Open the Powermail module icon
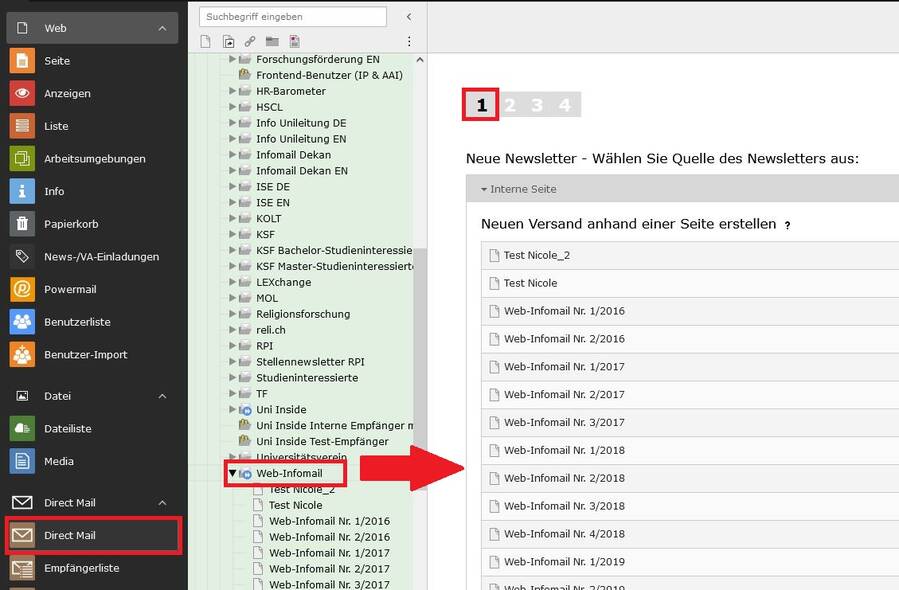 pyautogui.click(x=22, y=290)
